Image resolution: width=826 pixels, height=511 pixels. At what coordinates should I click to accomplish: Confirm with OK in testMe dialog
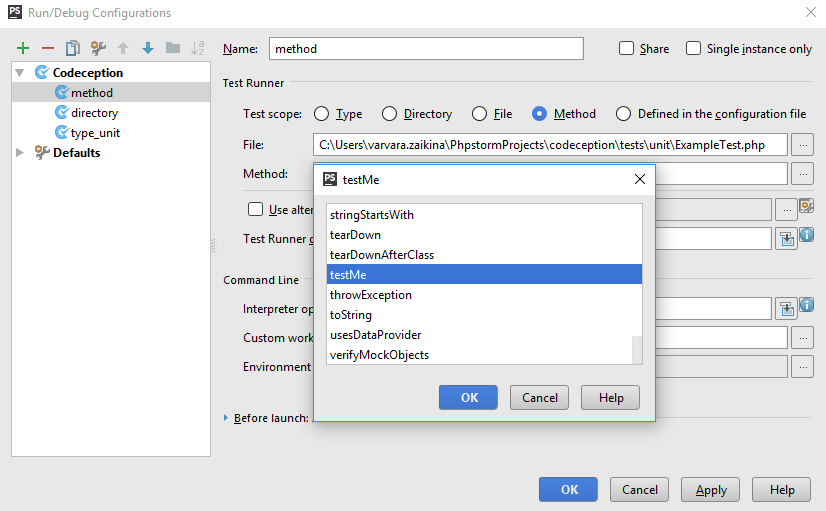pyautogui.click(x=468, y=398)
